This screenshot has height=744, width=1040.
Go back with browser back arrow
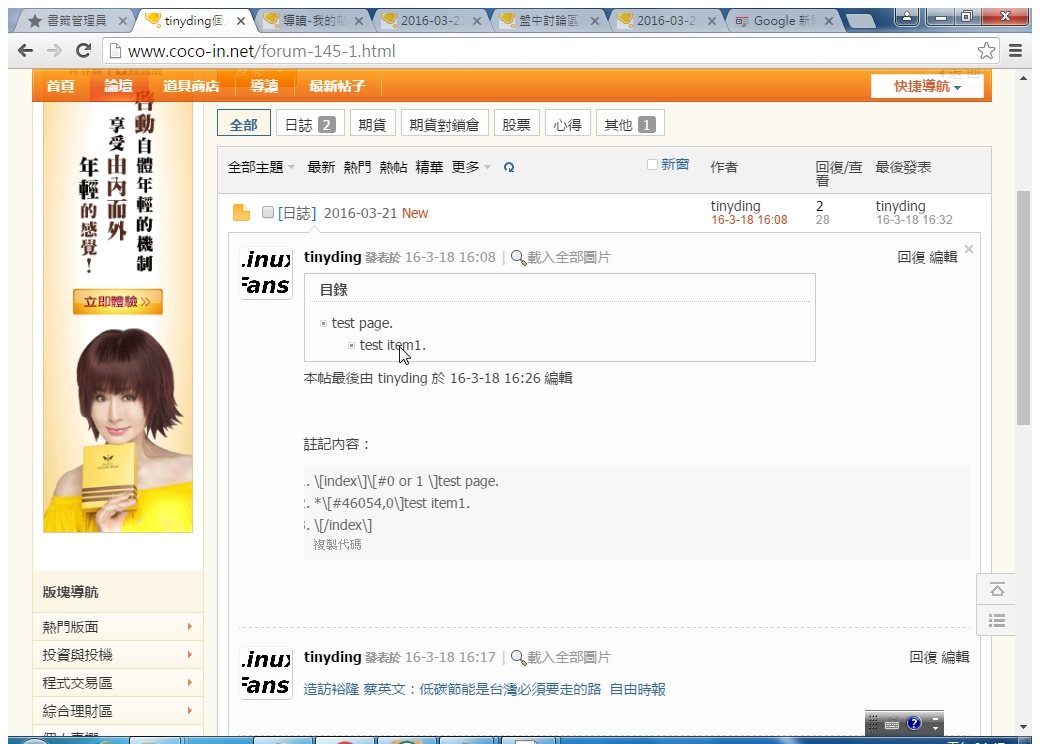(x=25, y=50)
